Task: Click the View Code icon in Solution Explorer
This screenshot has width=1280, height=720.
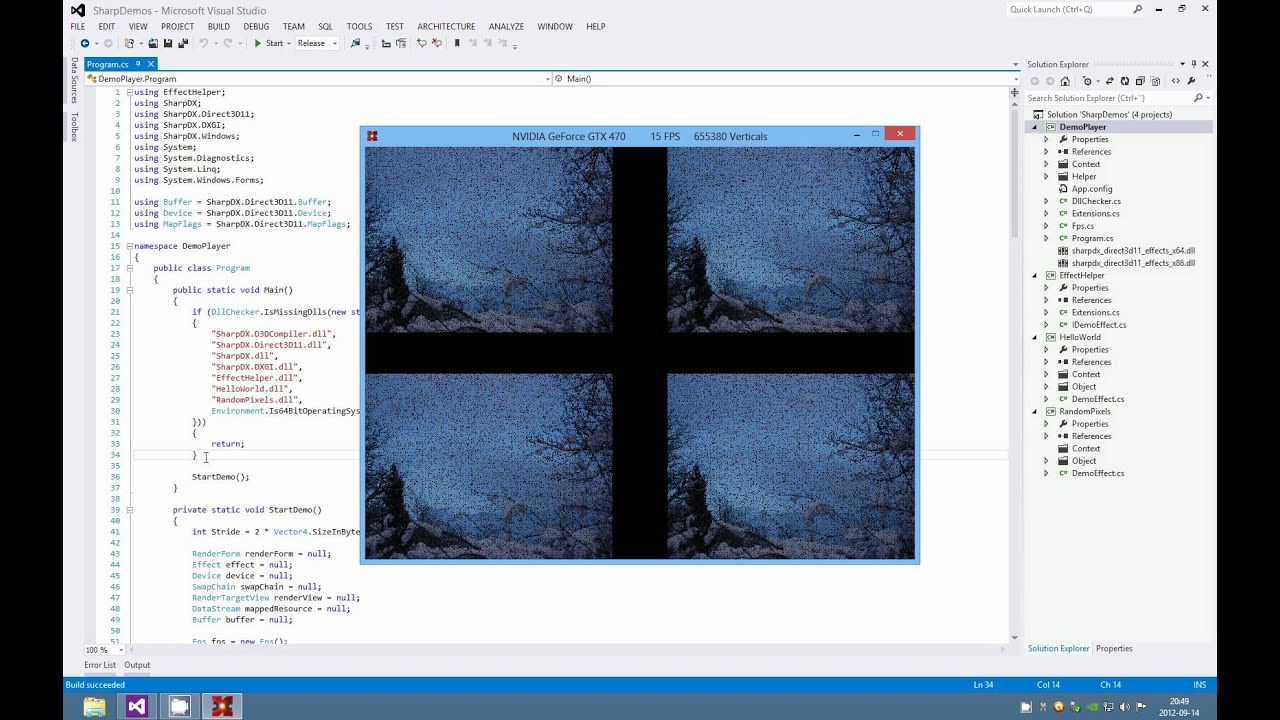Action: click(x=1176, y=81)
